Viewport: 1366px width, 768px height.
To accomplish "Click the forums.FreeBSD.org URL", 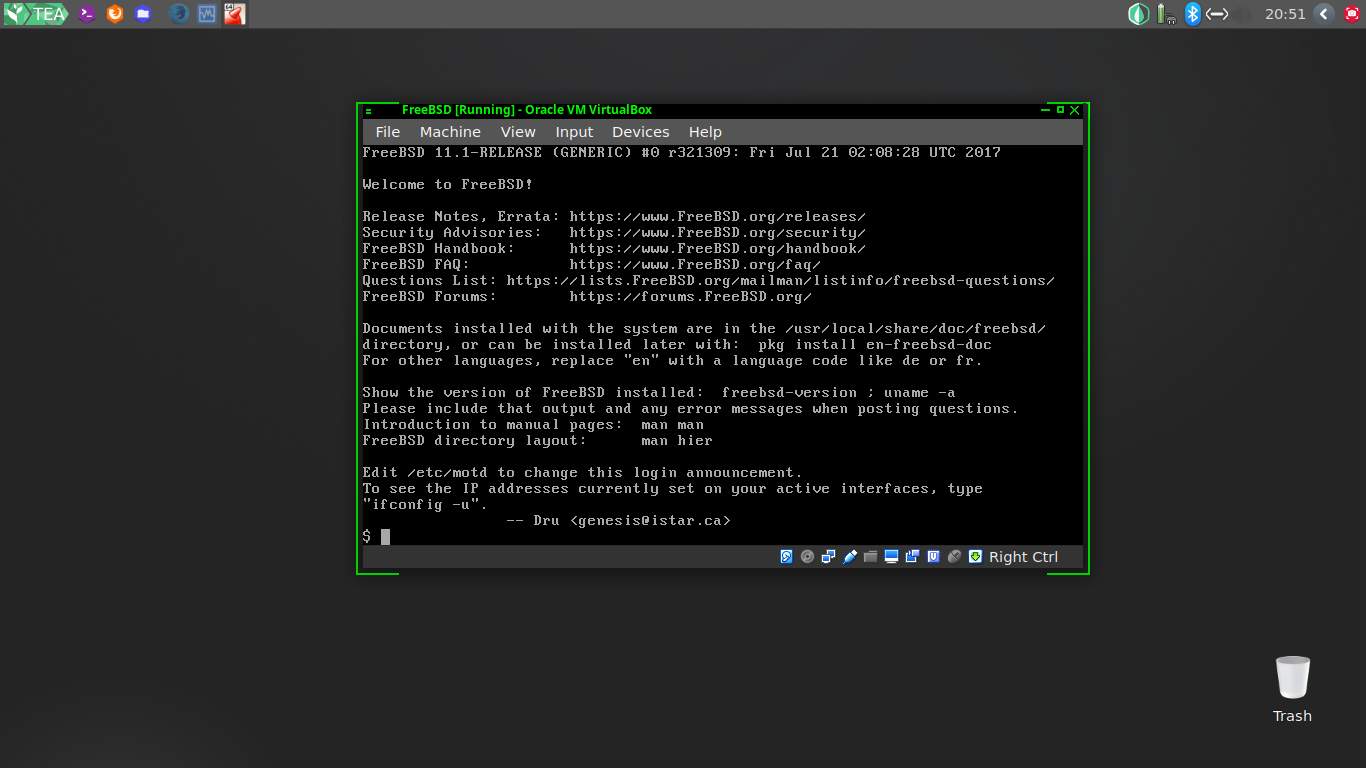I will click(x=690, y=296).
